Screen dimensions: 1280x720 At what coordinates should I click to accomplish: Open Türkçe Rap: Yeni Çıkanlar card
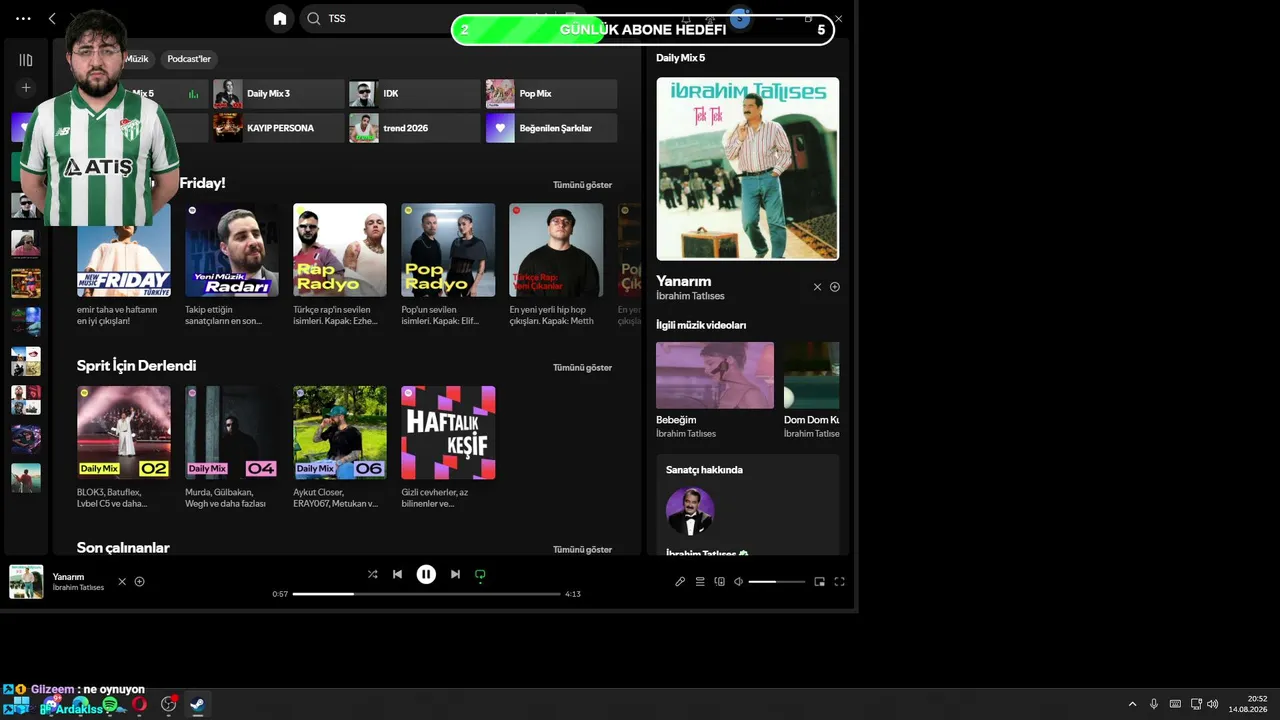(556, 265)
